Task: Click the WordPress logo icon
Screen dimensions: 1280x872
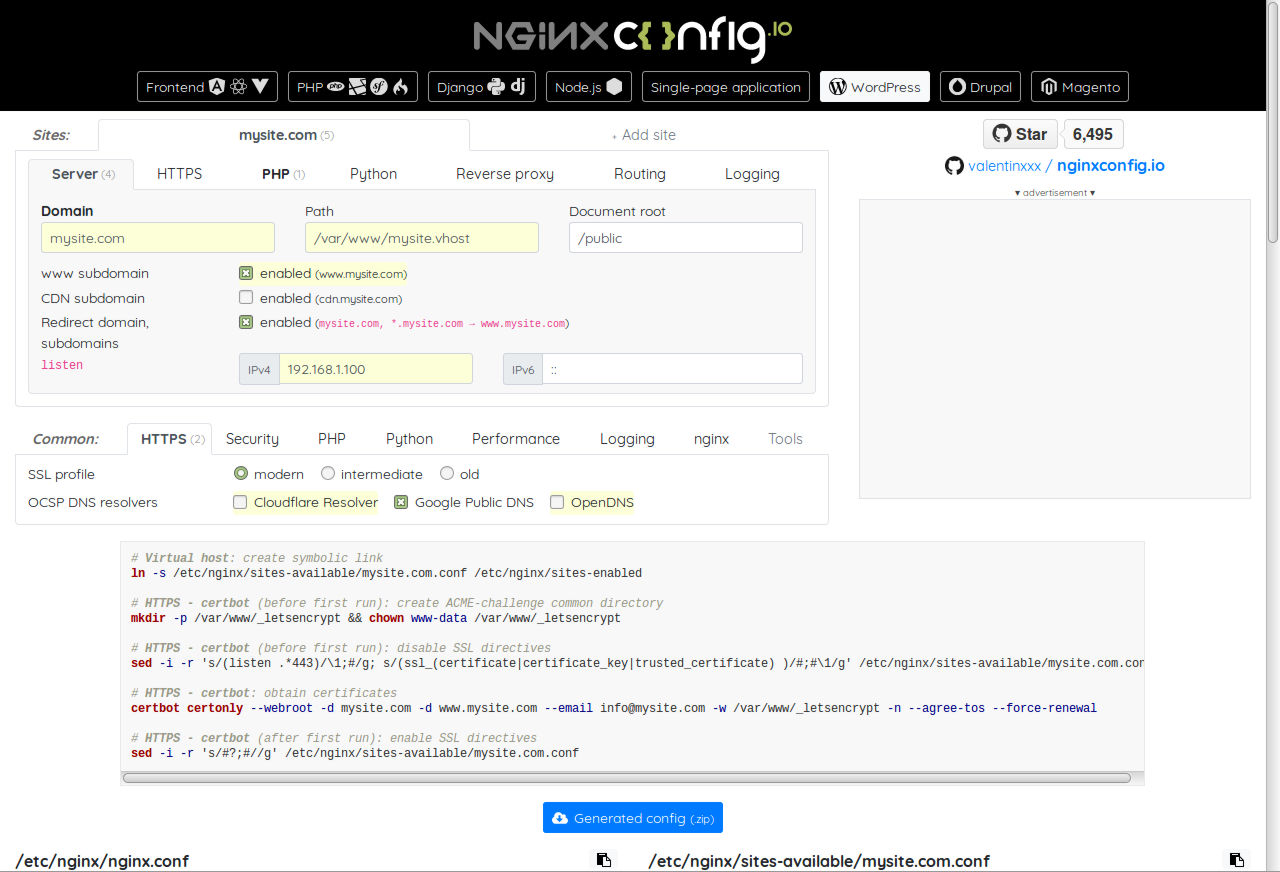Action: pos(838,87)
